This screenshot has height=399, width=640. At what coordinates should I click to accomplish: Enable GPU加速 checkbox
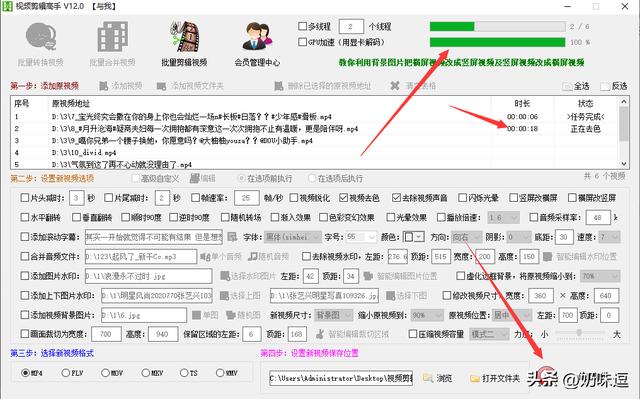[302, 42]
